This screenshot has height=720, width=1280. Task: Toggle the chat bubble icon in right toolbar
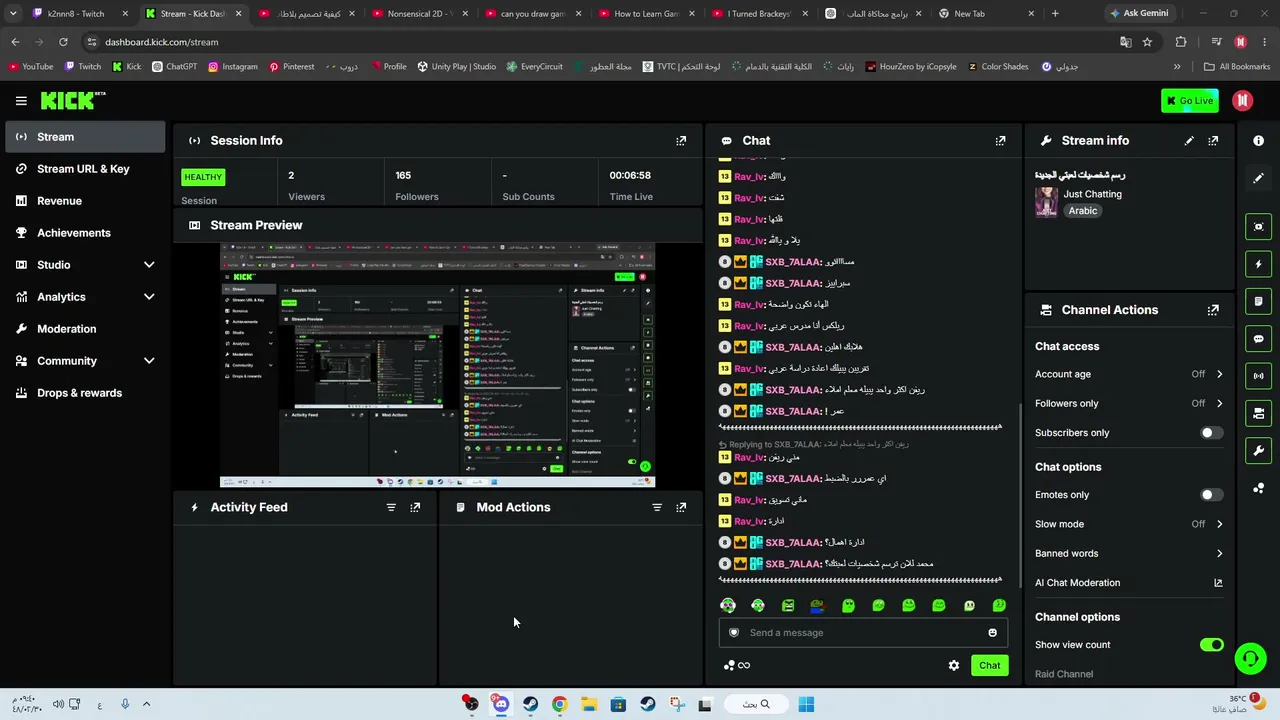(x=1258, y=339)
